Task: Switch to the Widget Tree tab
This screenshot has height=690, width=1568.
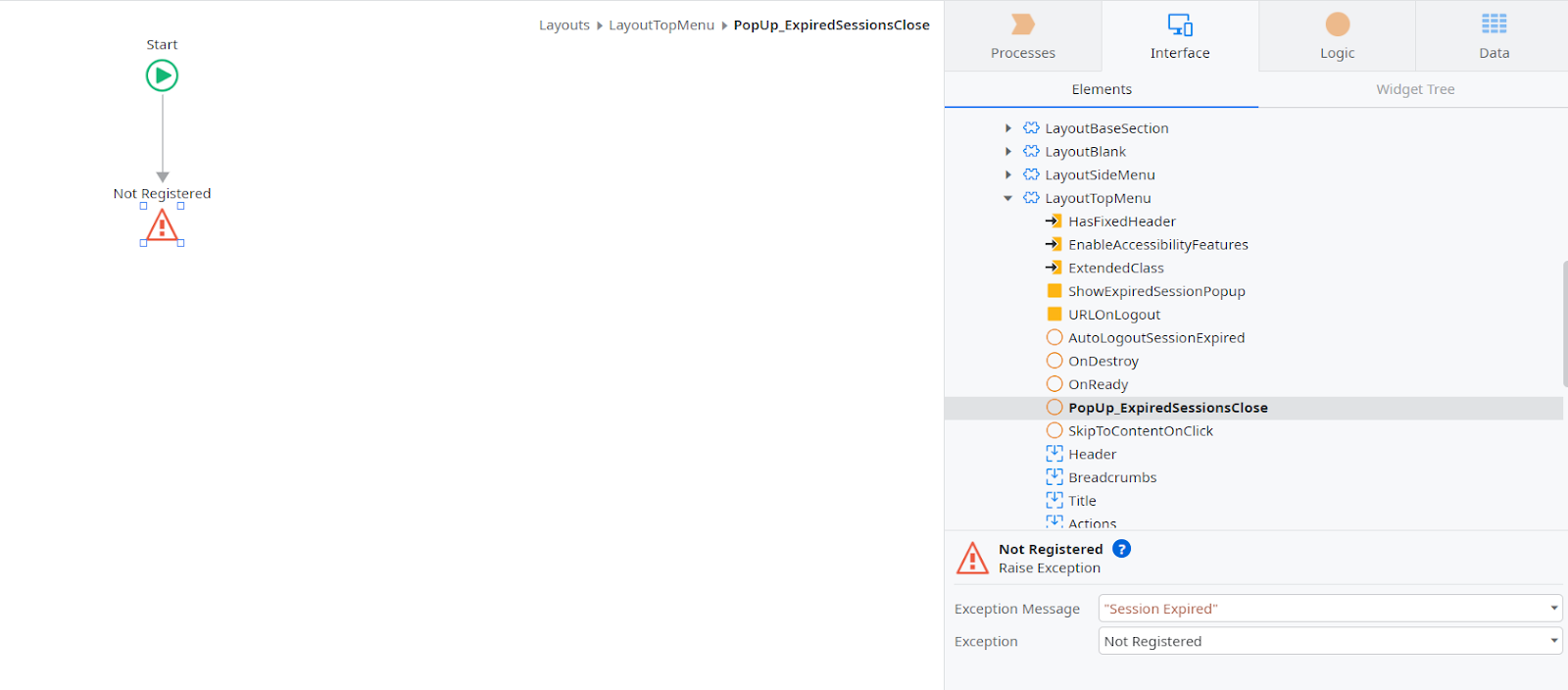Action: (1415, 89)
